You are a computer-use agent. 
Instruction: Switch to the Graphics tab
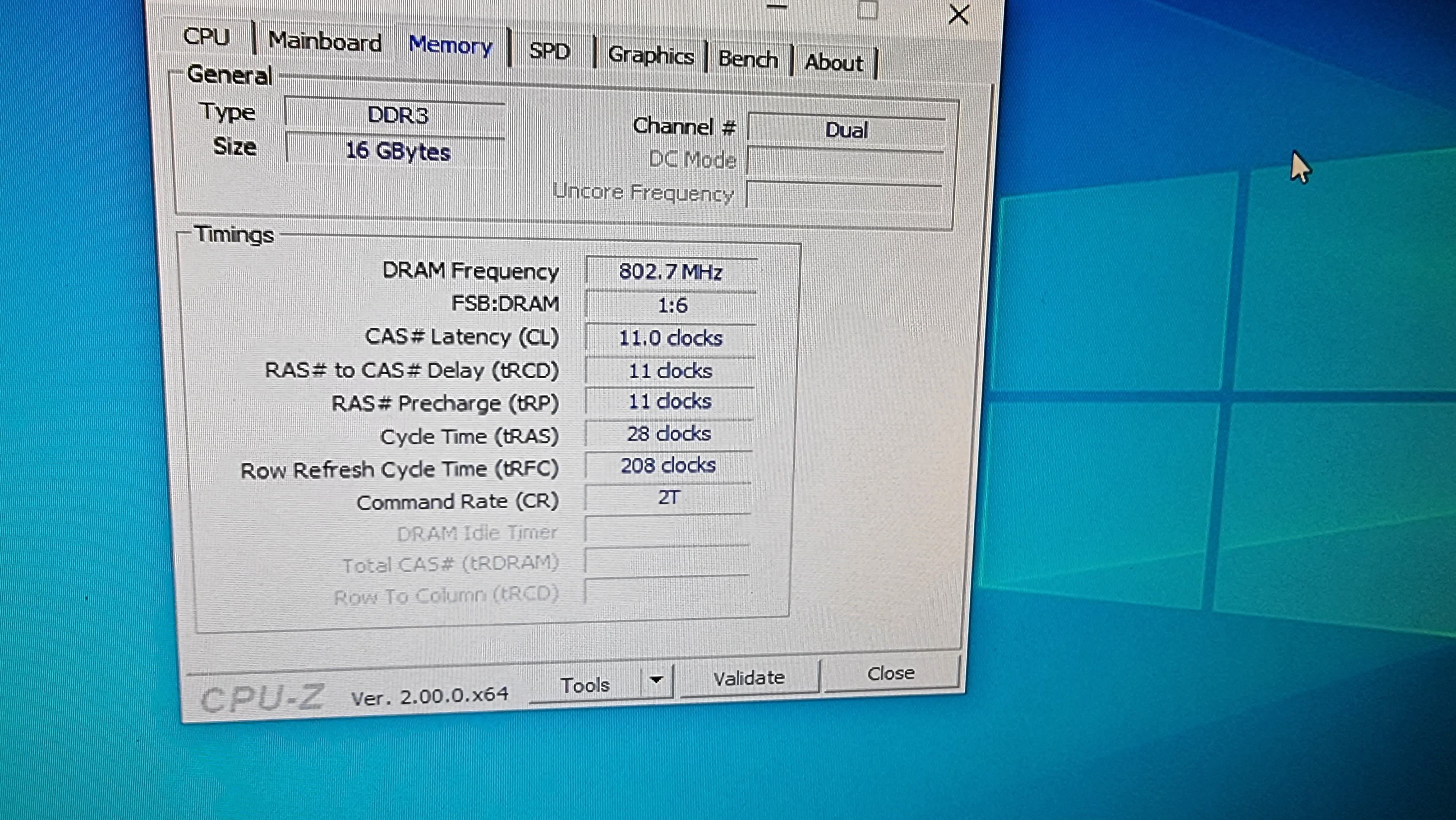click(650, 55)
